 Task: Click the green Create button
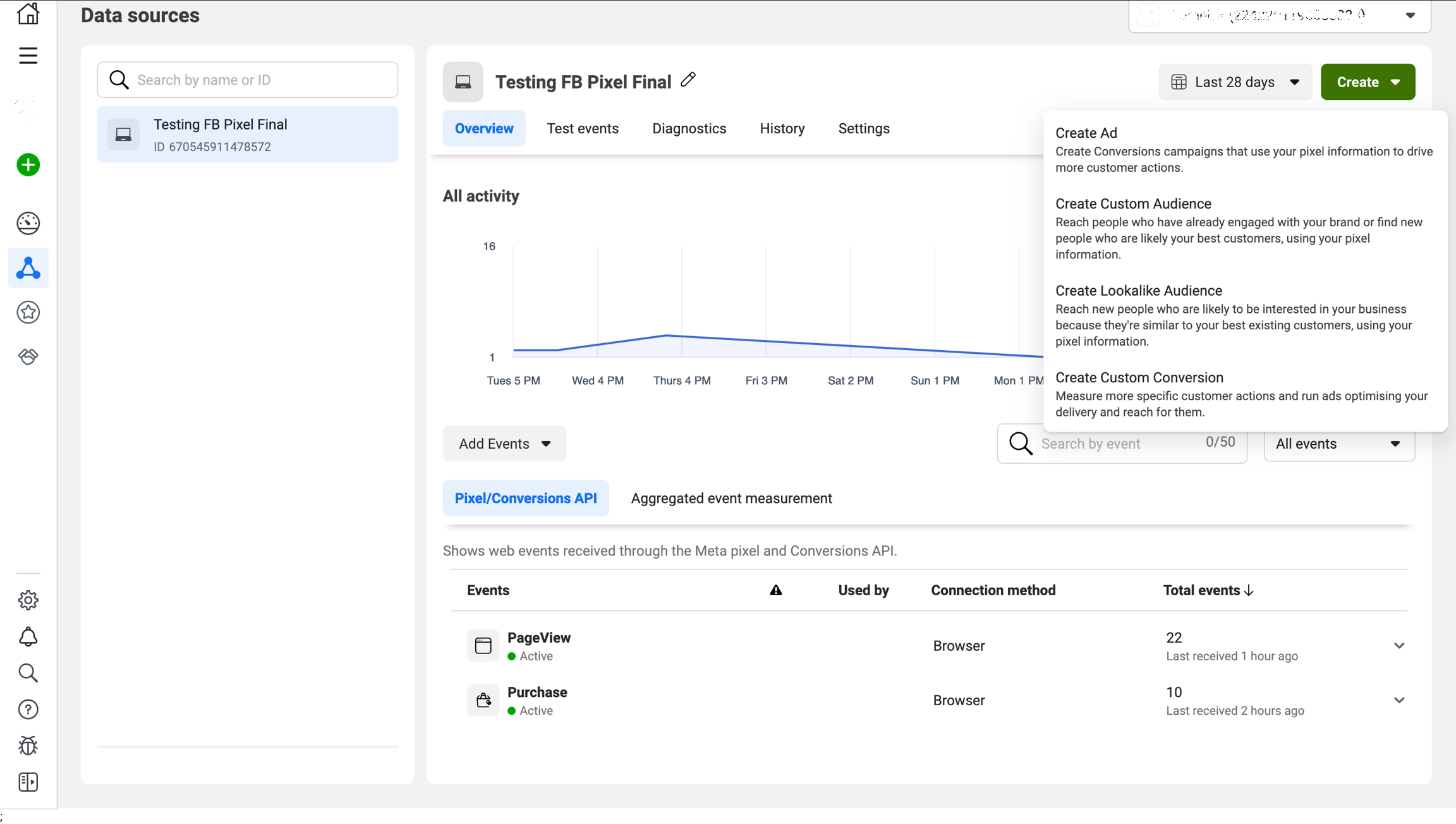[x=1367, y=82]
